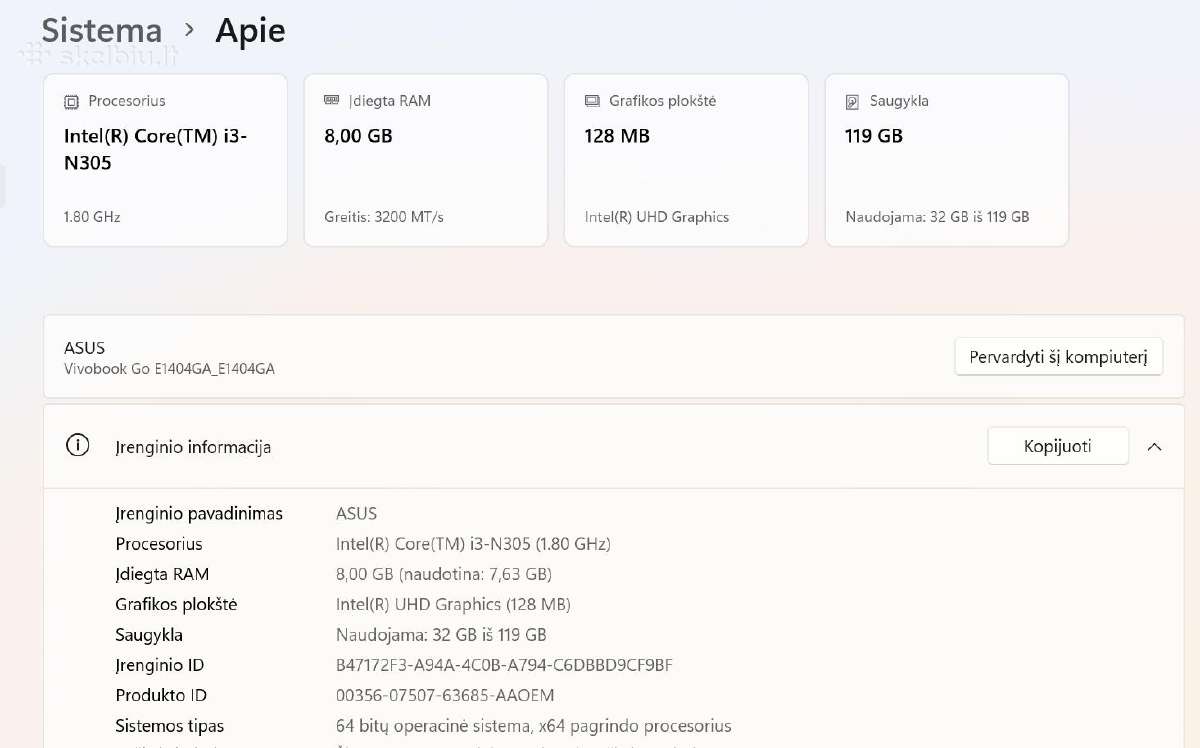1200x748 pixels.
Task: Click the info circle icon beside Įrenginio informacija
Action: click(x=77, y=446)
